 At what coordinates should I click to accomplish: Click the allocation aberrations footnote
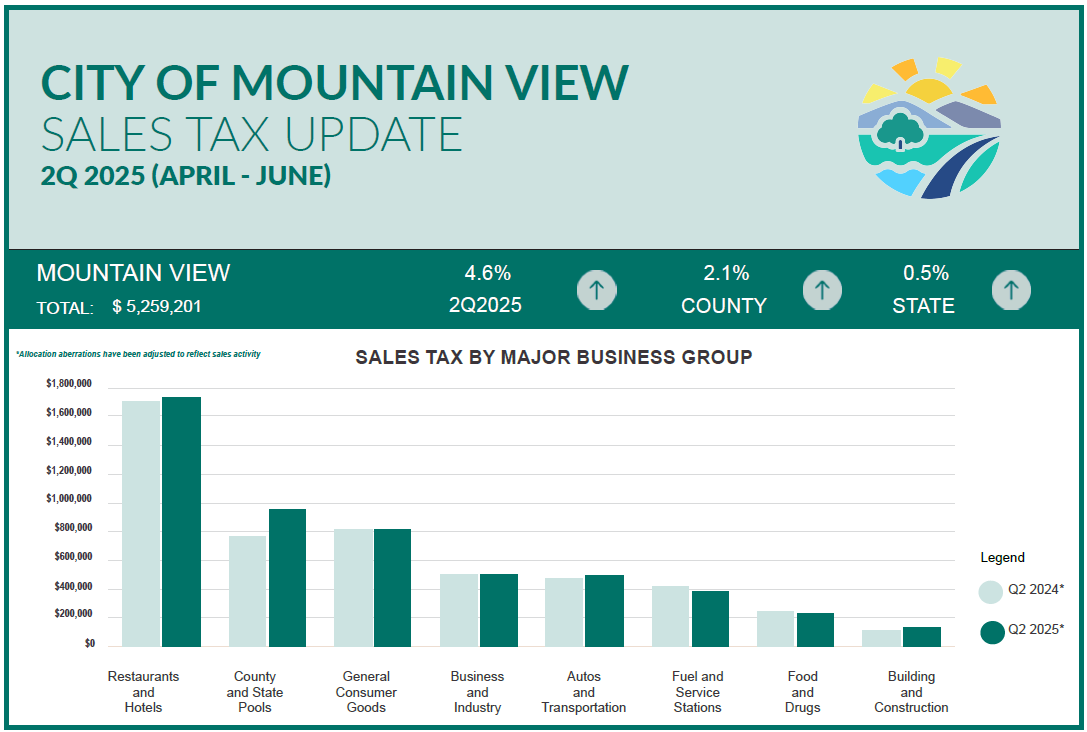[140, 352]
